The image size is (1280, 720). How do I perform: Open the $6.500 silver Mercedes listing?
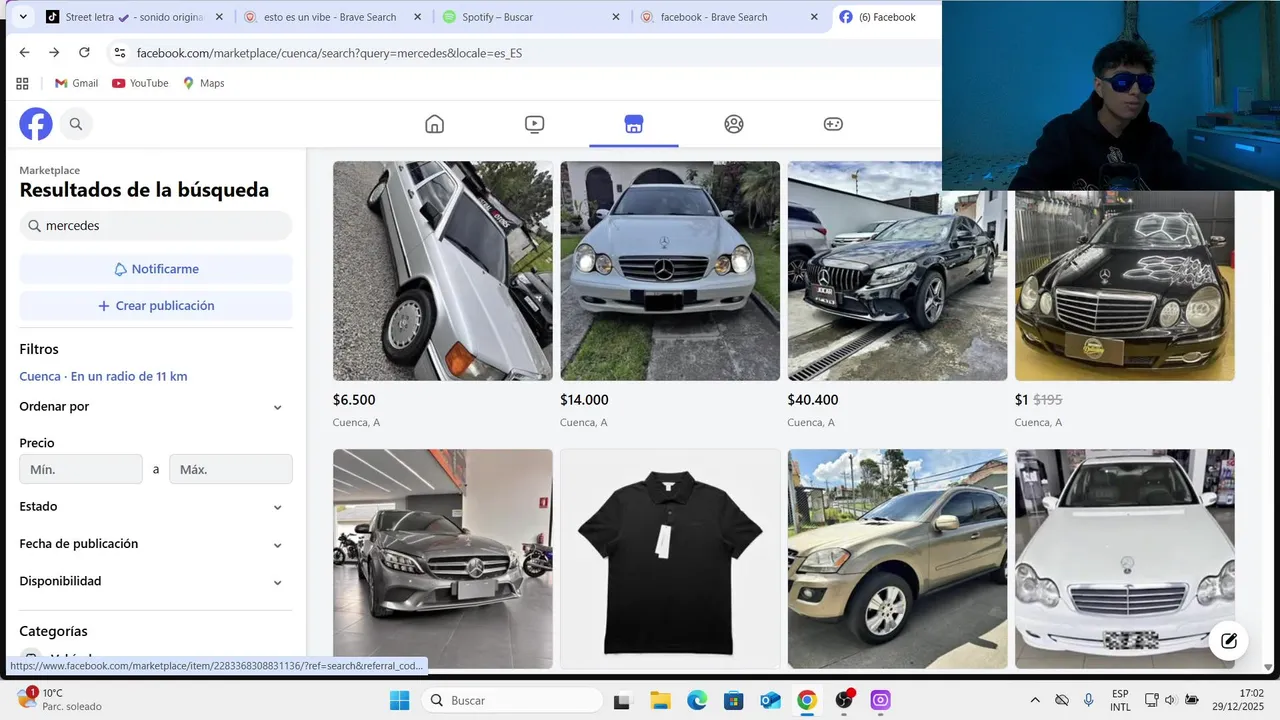(443, 271)
